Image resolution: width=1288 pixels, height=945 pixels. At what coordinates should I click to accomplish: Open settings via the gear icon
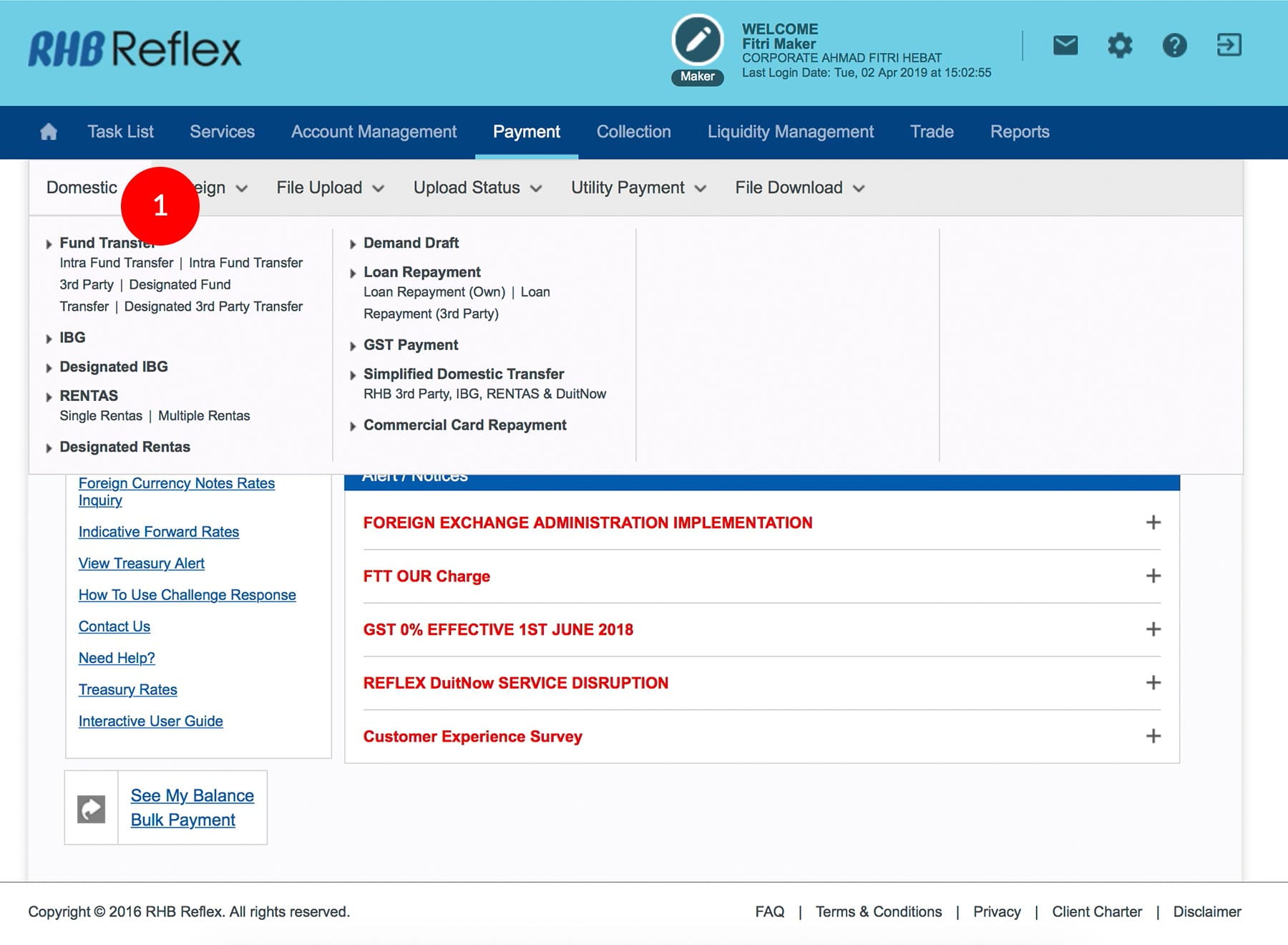pos(1120,46)
